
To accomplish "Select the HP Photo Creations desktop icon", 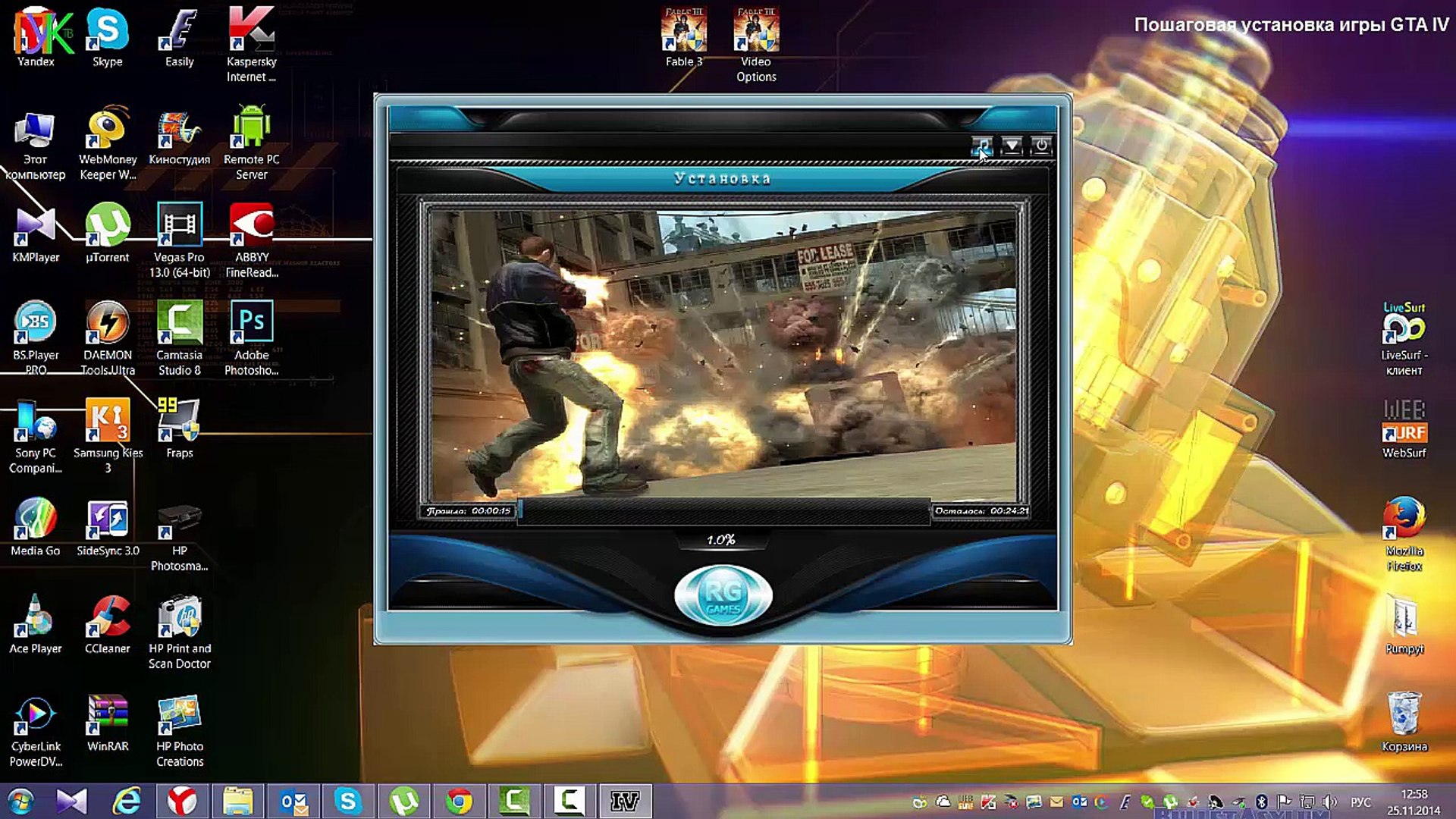I will pyautogui.click(x=180, y=730).
